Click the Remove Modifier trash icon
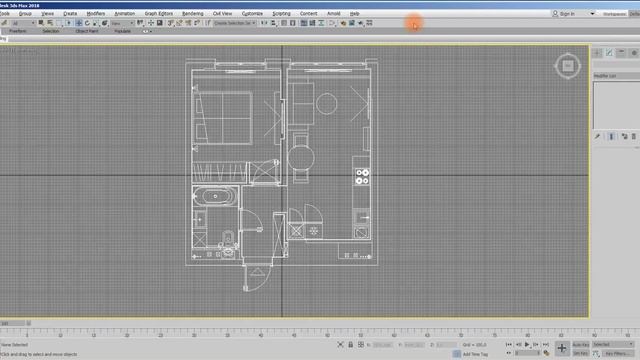 point(634,136)
